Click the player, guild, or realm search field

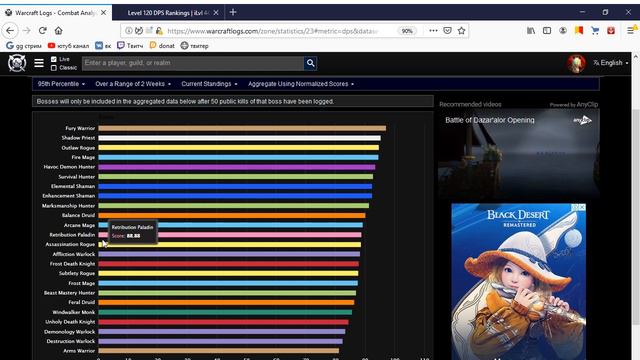coord(193,63)
